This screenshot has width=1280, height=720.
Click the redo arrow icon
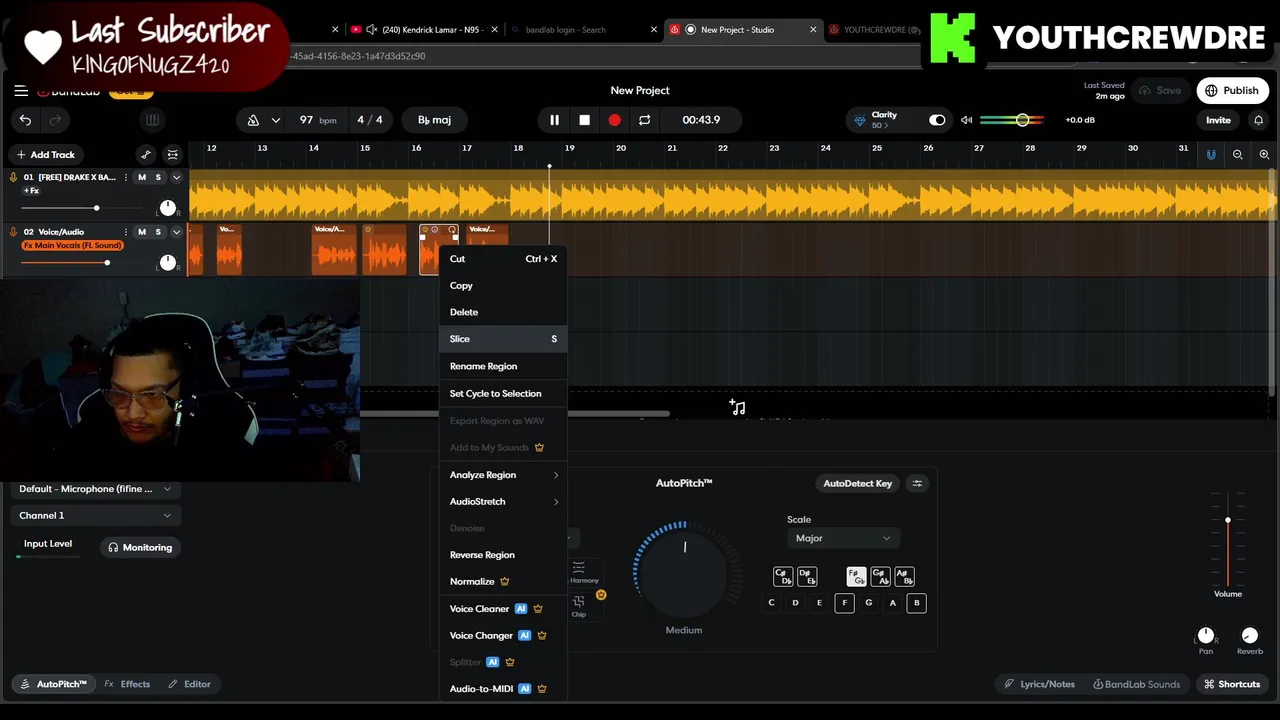coord(56,120)
